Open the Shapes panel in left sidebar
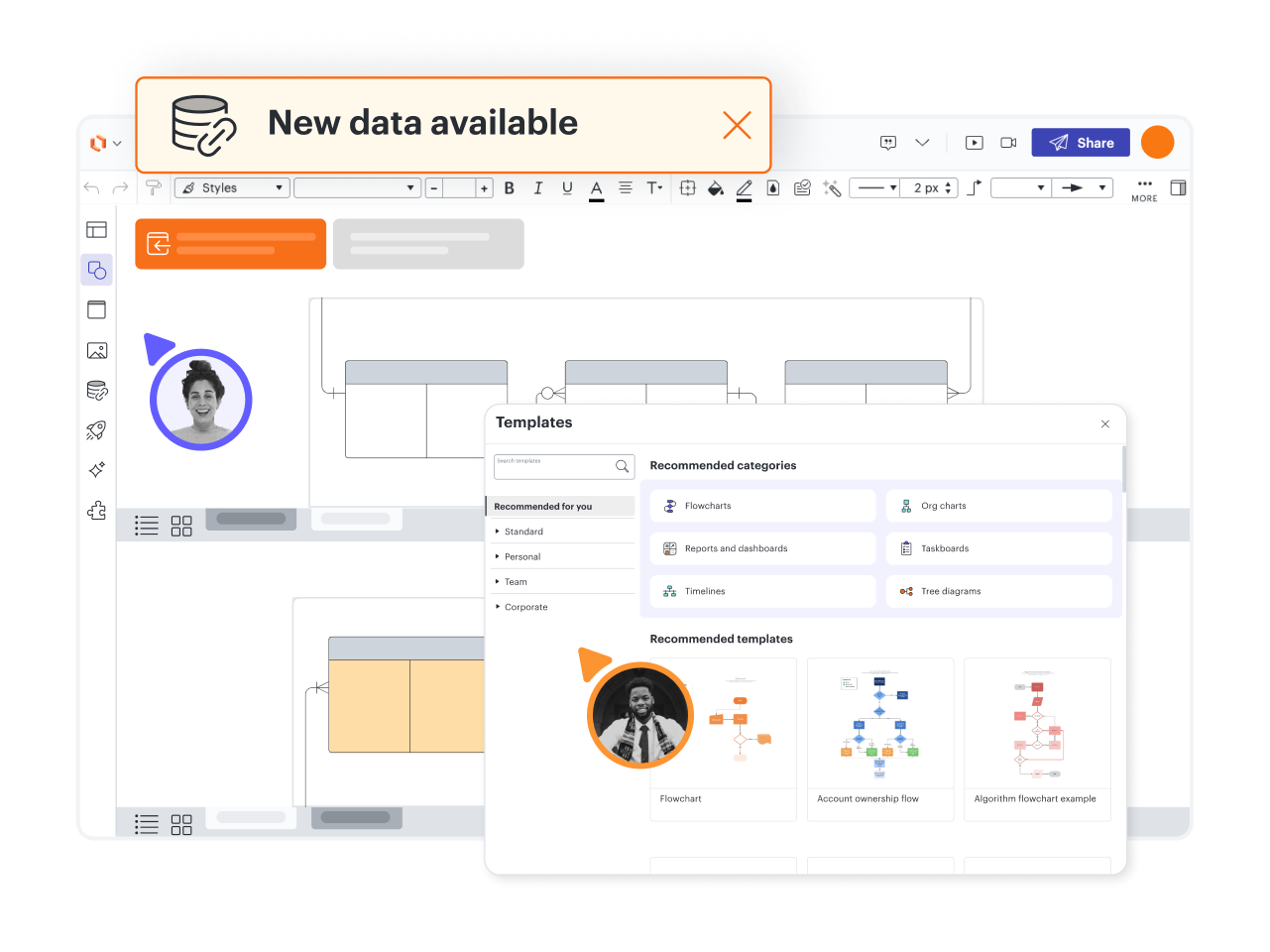The width and height of the screenshot is (1270, 952). [x=97, y=270]
